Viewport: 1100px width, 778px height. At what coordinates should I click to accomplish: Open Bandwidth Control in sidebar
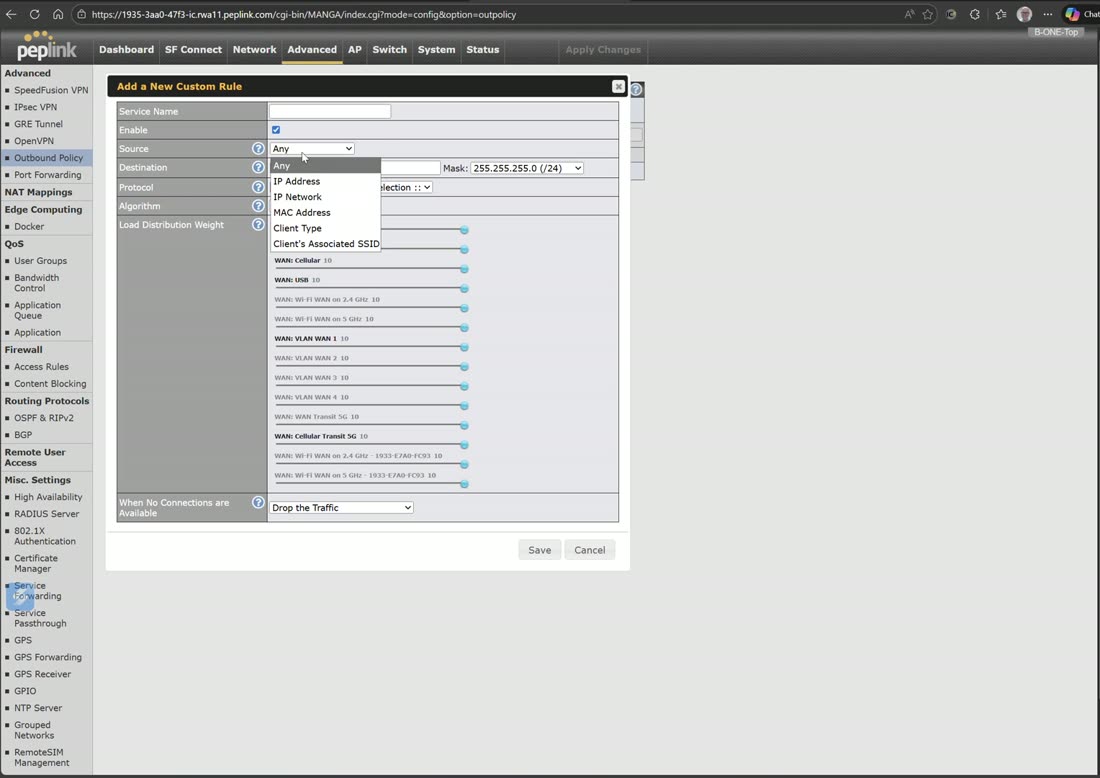point(36,283)
